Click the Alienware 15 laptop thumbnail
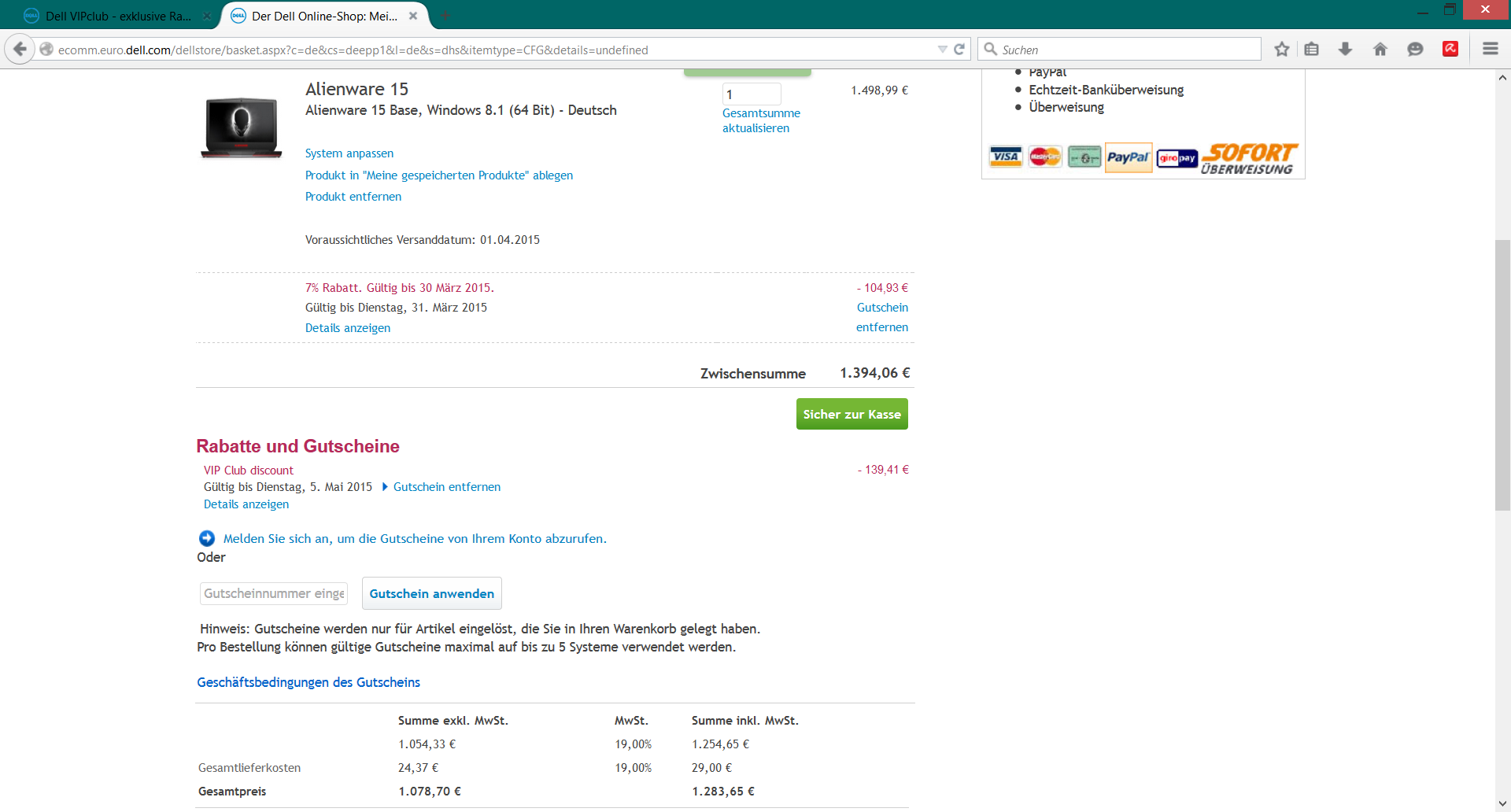Viewport: 1511px width, 812px height. click(242, 127)
